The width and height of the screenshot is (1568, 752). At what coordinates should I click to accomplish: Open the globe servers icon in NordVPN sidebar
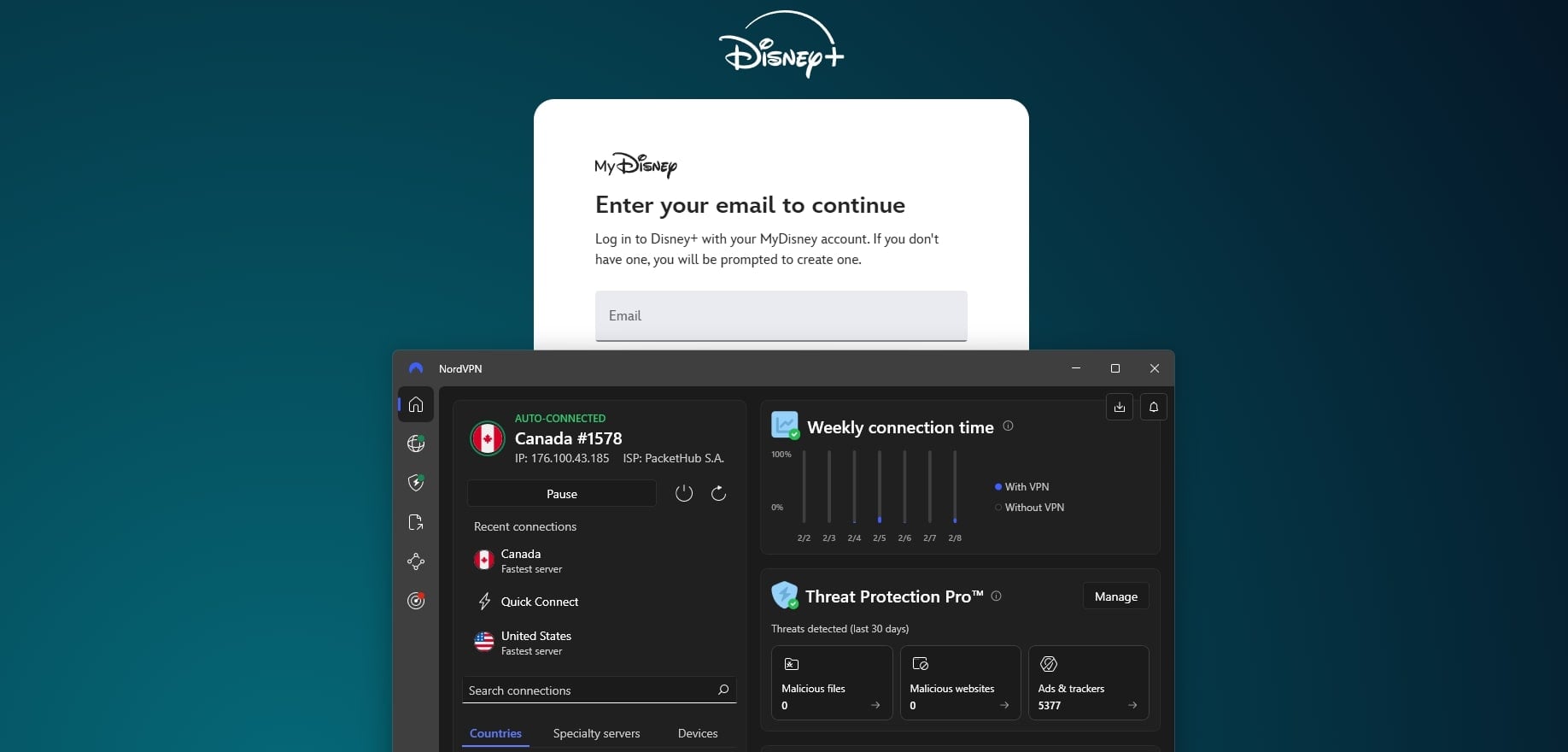[416, 444]
